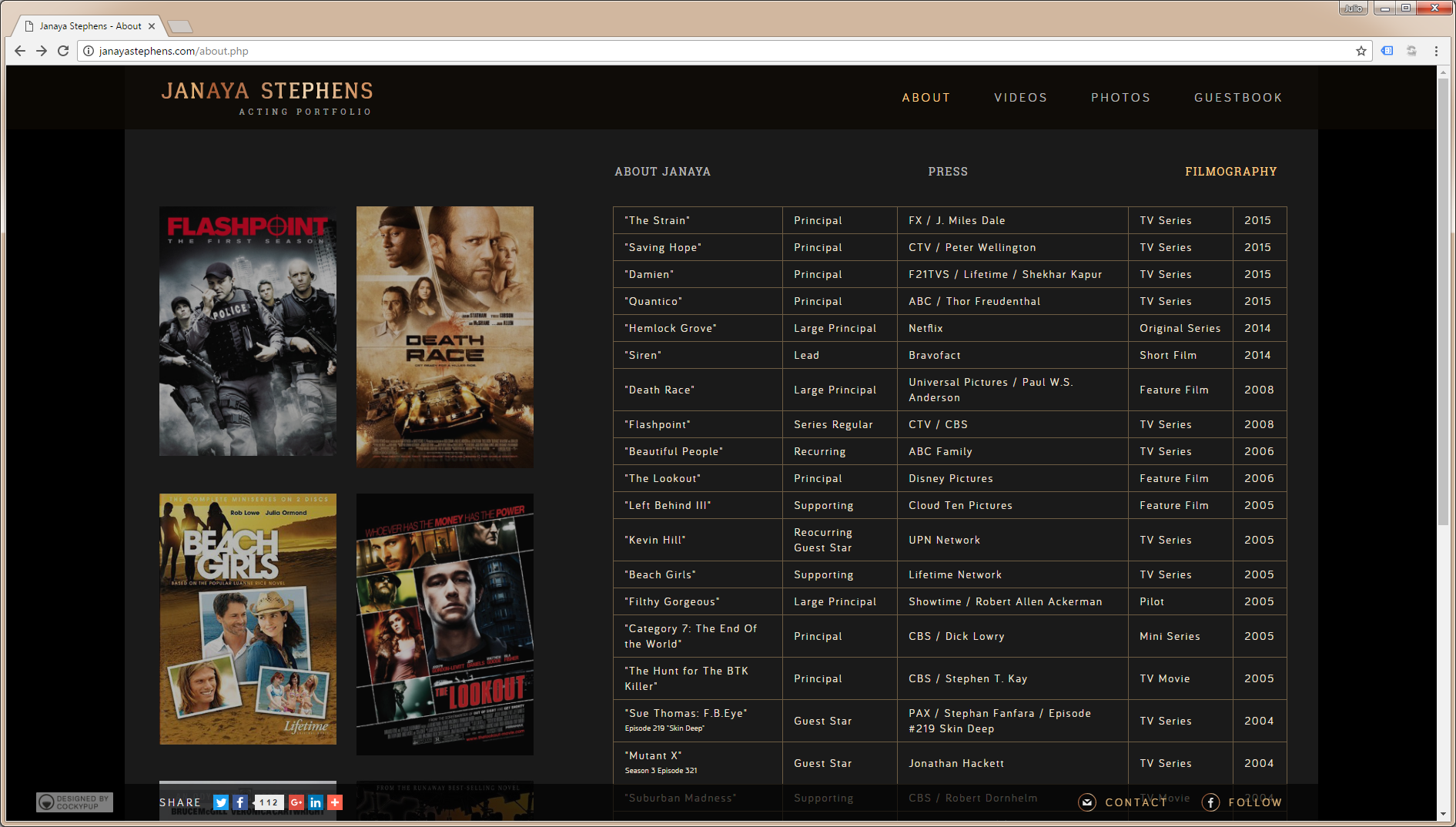Click "Beautiful People" title cell
The width and height of the screenshot is (1456, 827).
click(x=698, y=451)
